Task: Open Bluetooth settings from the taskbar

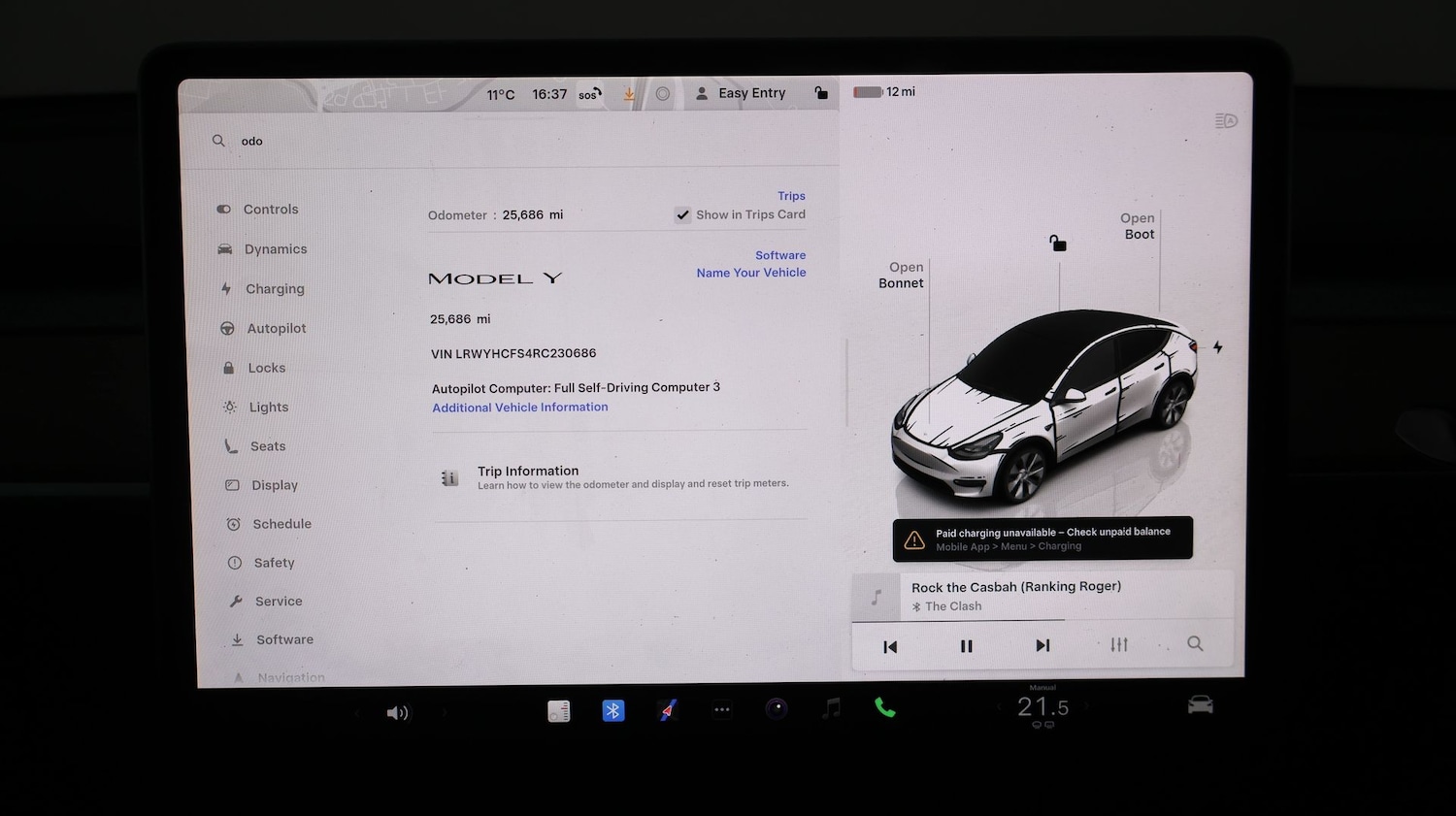Action: (x=612, y=710)
